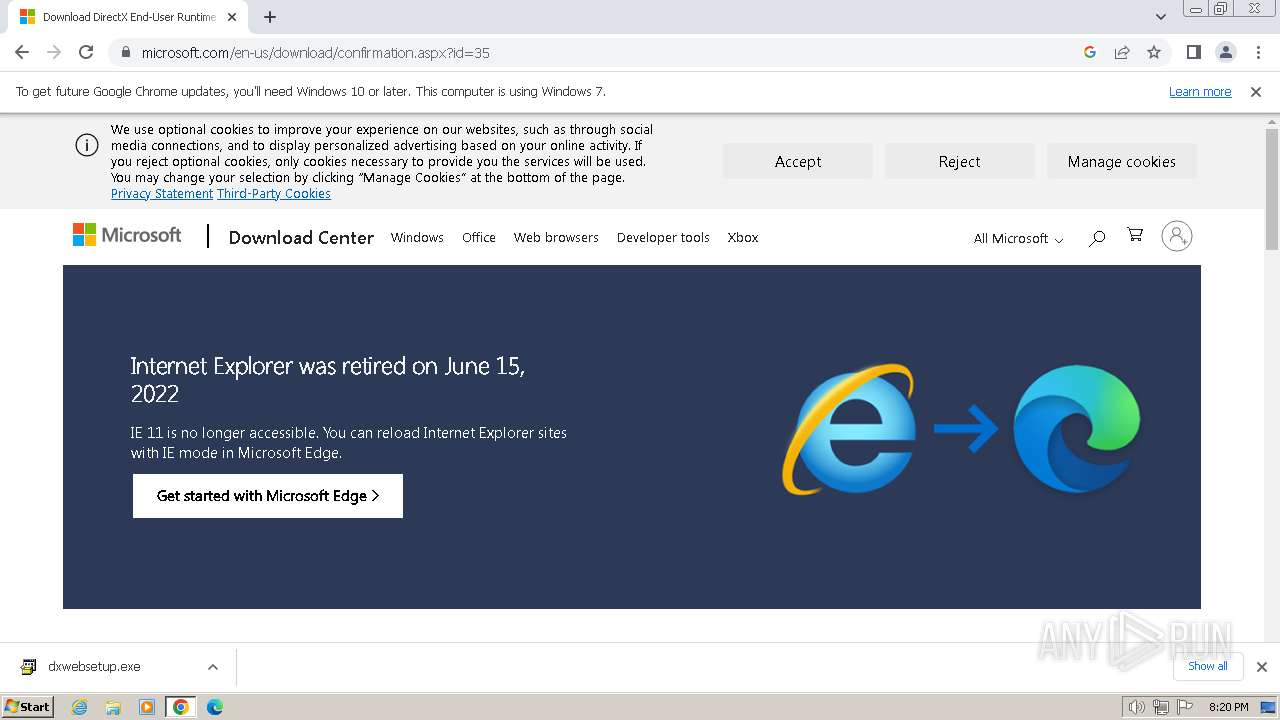Open the Web browsers nav item

(x=556, y=237)
